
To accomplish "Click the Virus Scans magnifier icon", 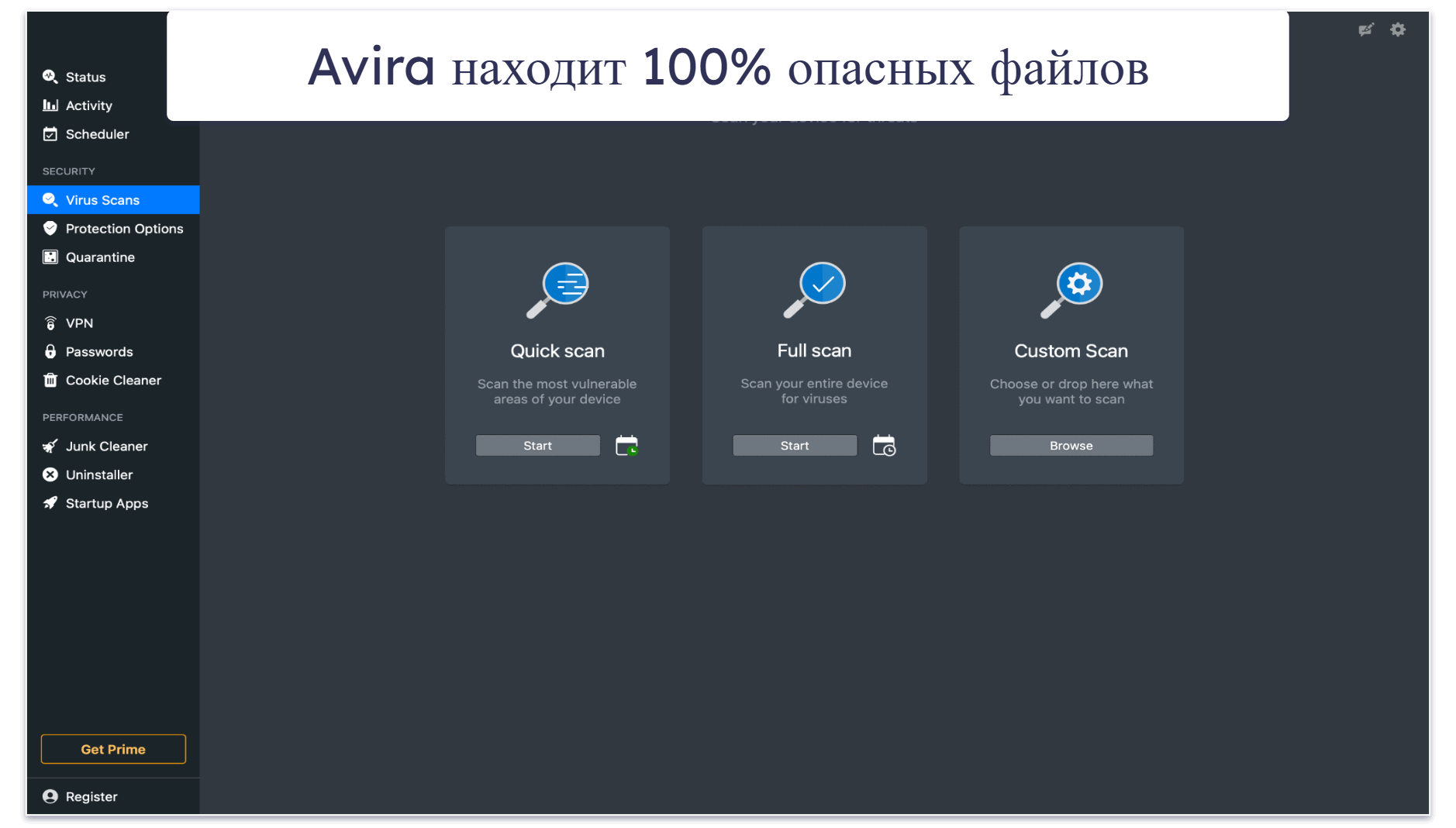I will click(x=50, y=200).
